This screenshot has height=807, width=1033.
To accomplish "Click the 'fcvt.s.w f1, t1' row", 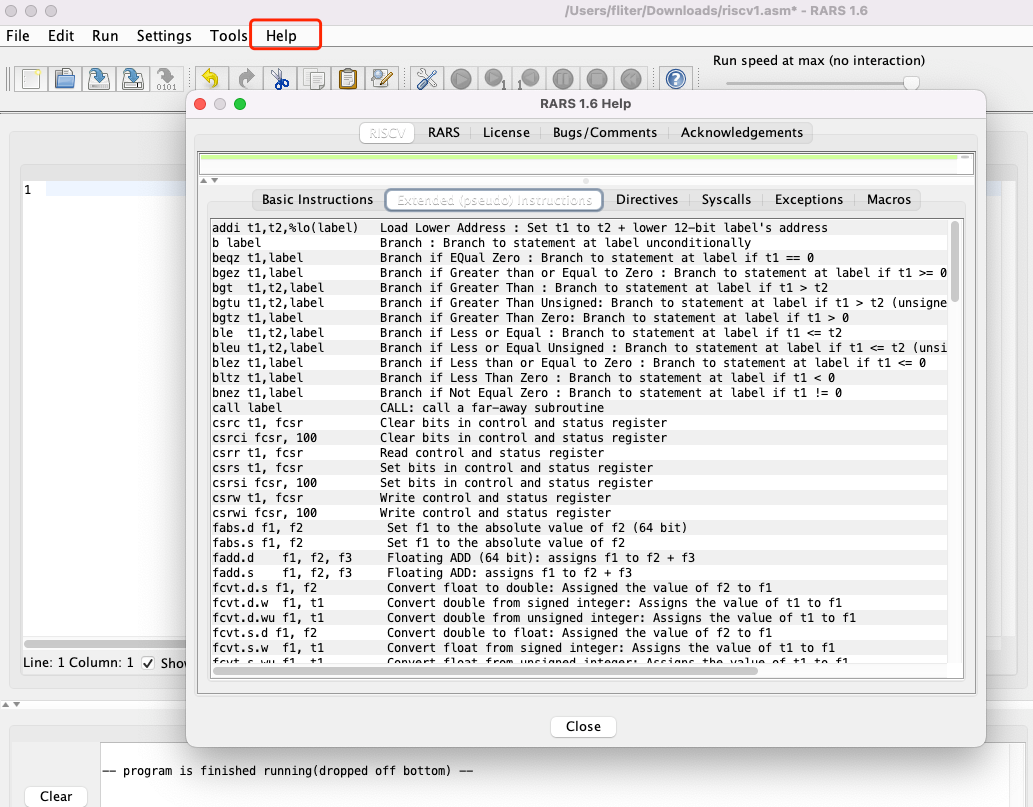I will point(579,648).
